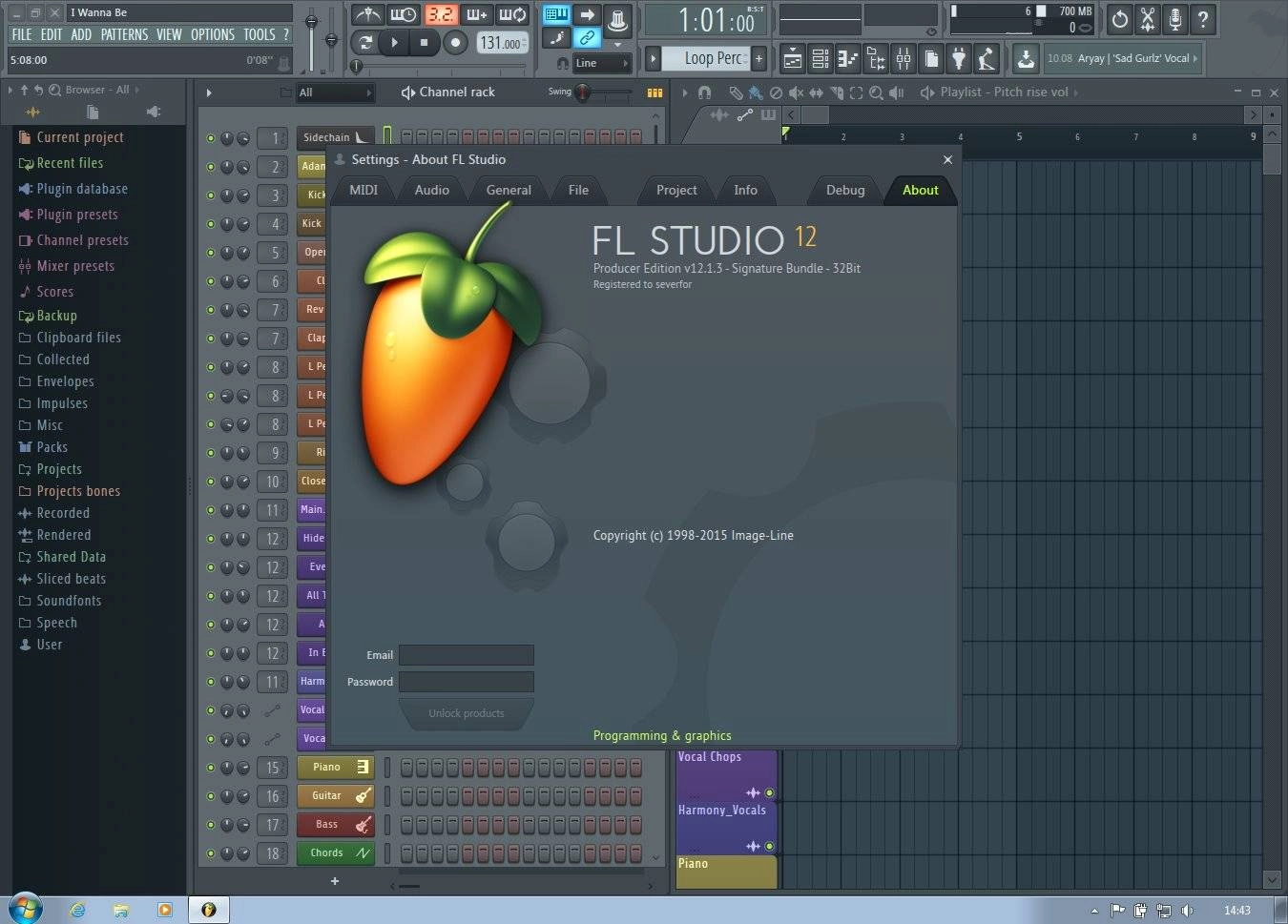Toggle the 3.2. recording countdown button
The width and height of the screenshot is (1288, 924).
(x=441, y=15)
